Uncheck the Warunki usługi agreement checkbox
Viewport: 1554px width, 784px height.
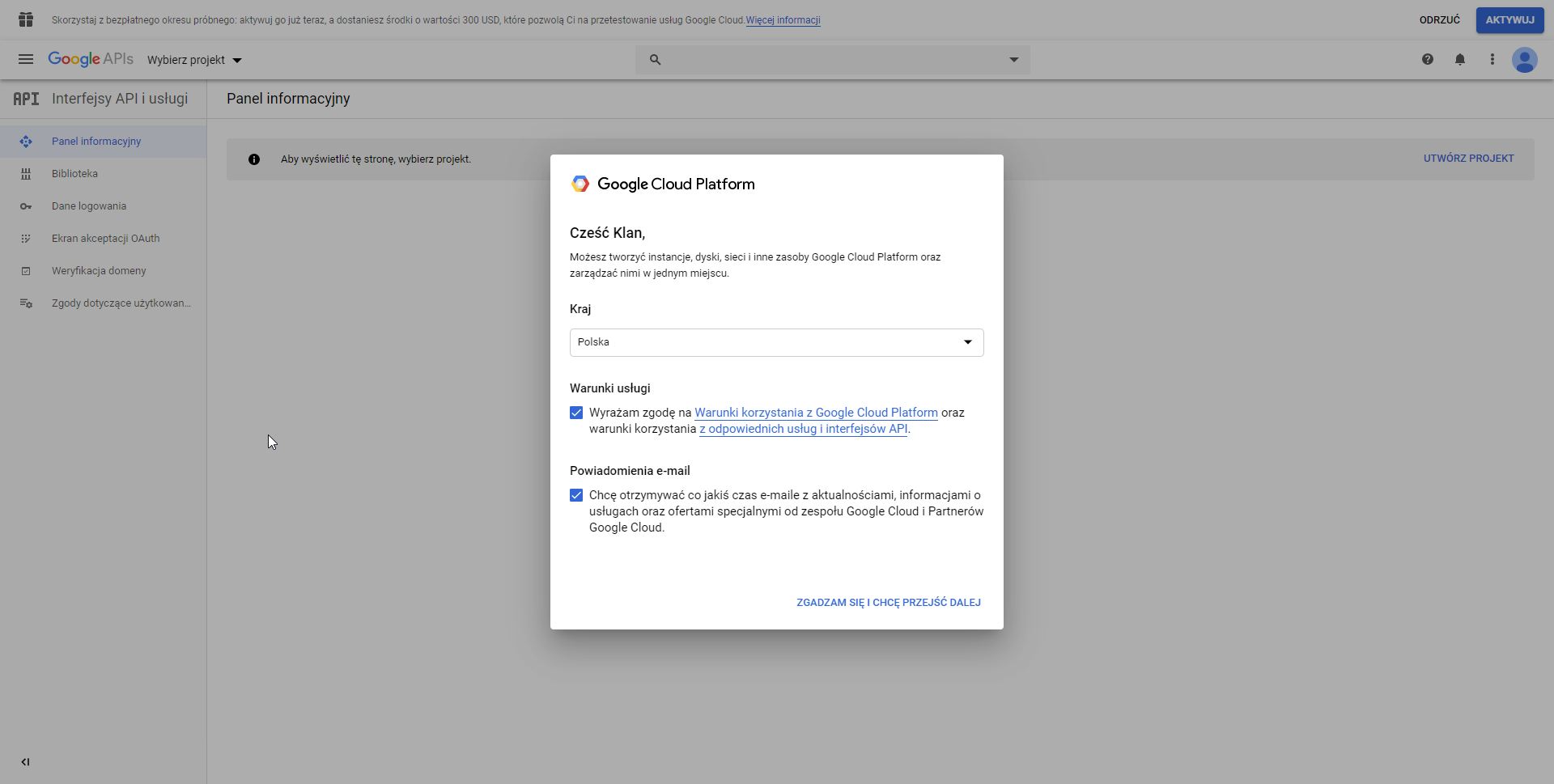click(x=576, y=413)
